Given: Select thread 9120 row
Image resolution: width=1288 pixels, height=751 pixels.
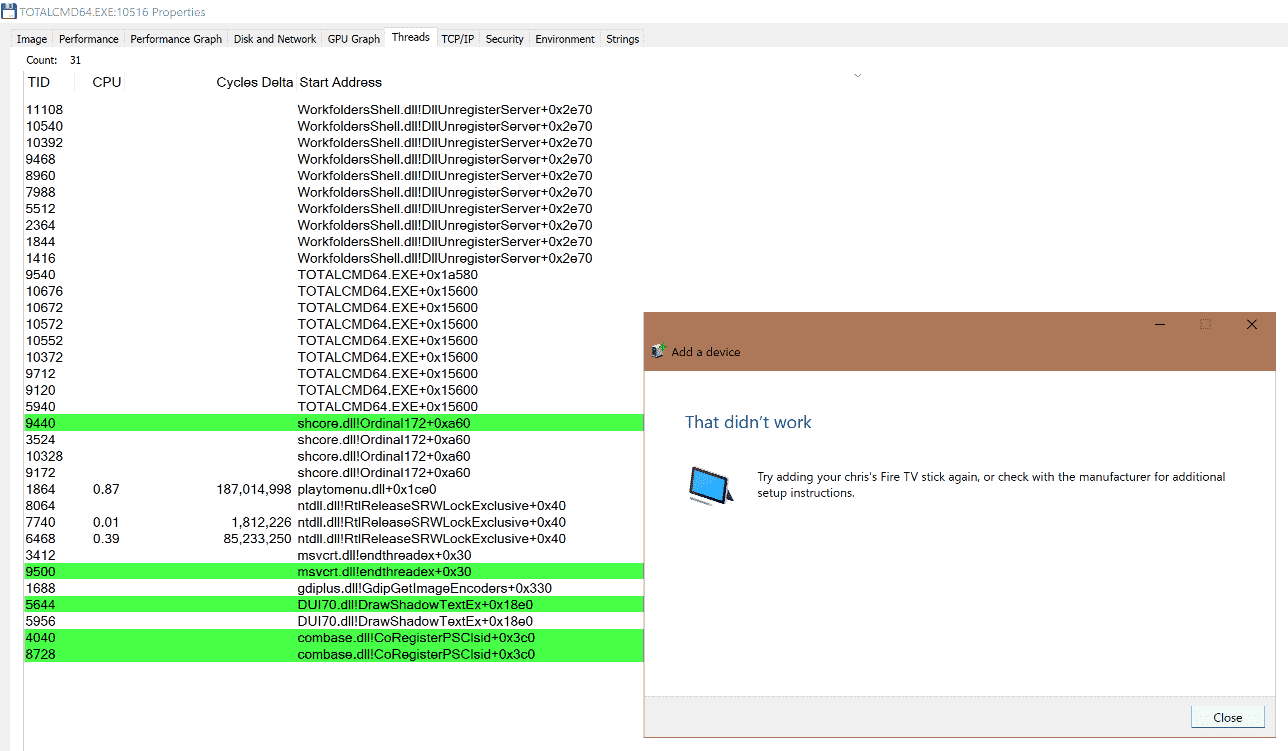Looking at the screenshot, I should click(x=333, y=390).
